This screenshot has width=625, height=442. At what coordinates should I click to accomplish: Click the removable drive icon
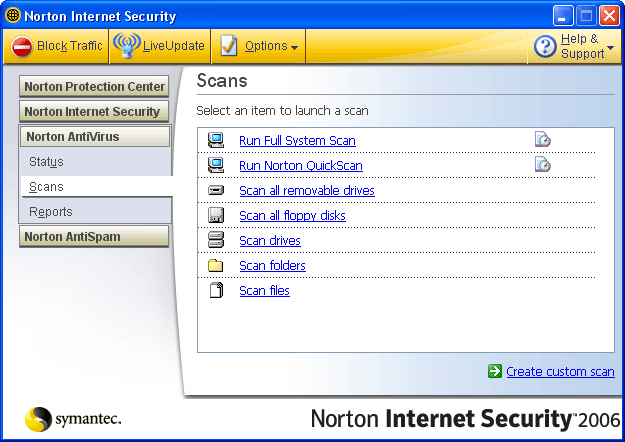216,190
